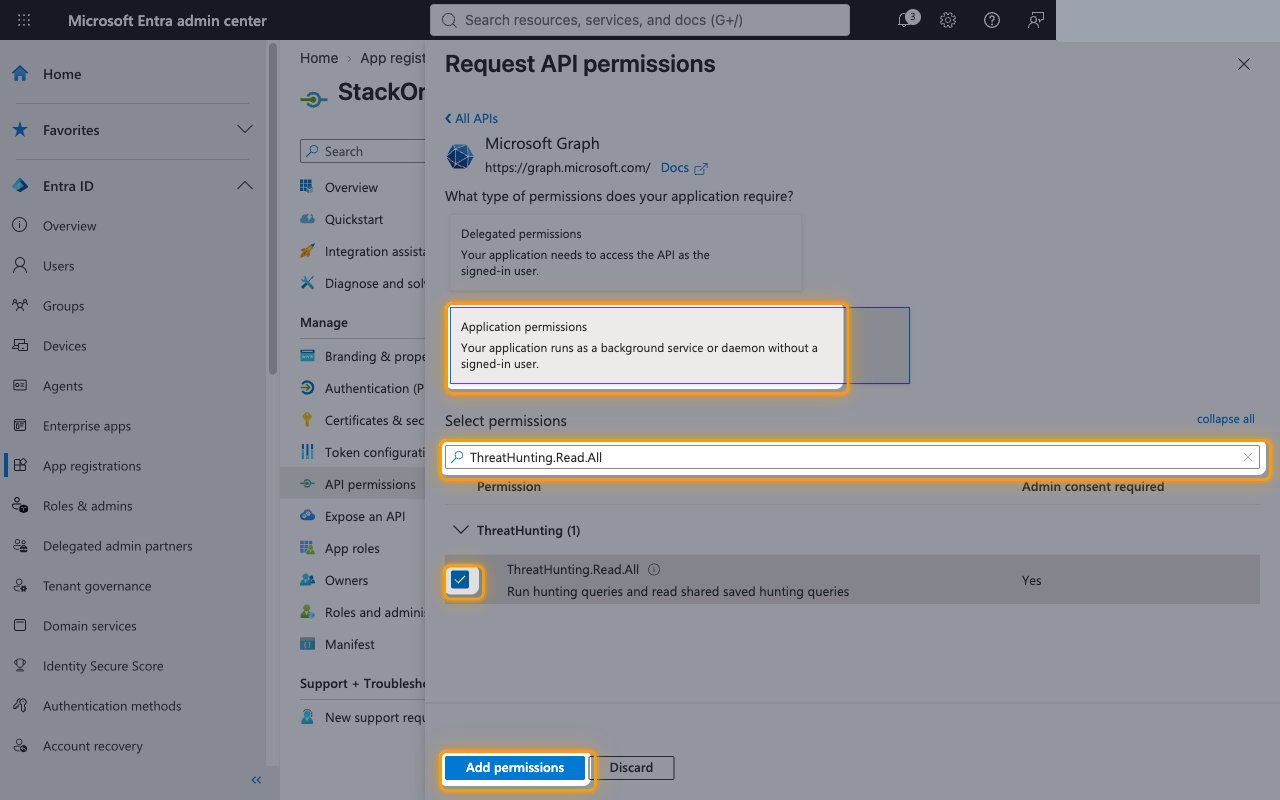This screenshot has height=800, width=1280.
Task: Collapse the ThreatHunting (1) group
Action: 461,530
